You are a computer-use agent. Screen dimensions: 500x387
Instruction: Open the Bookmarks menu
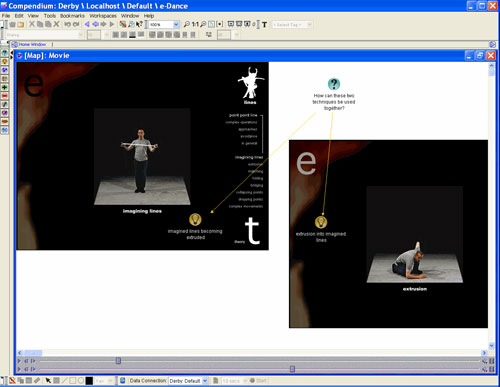72,16
